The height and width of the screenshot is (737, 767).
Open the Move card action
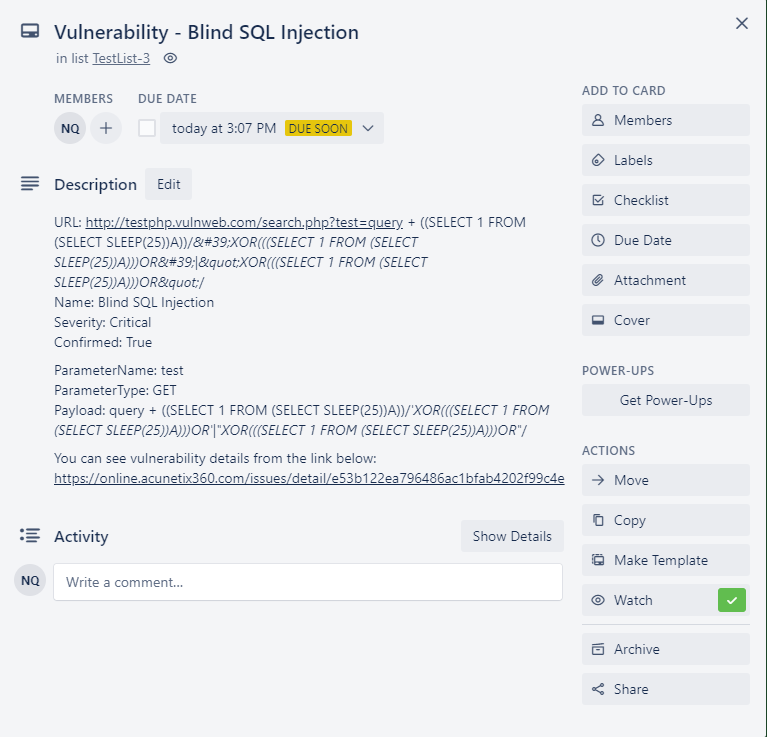[x=665, y=480]
